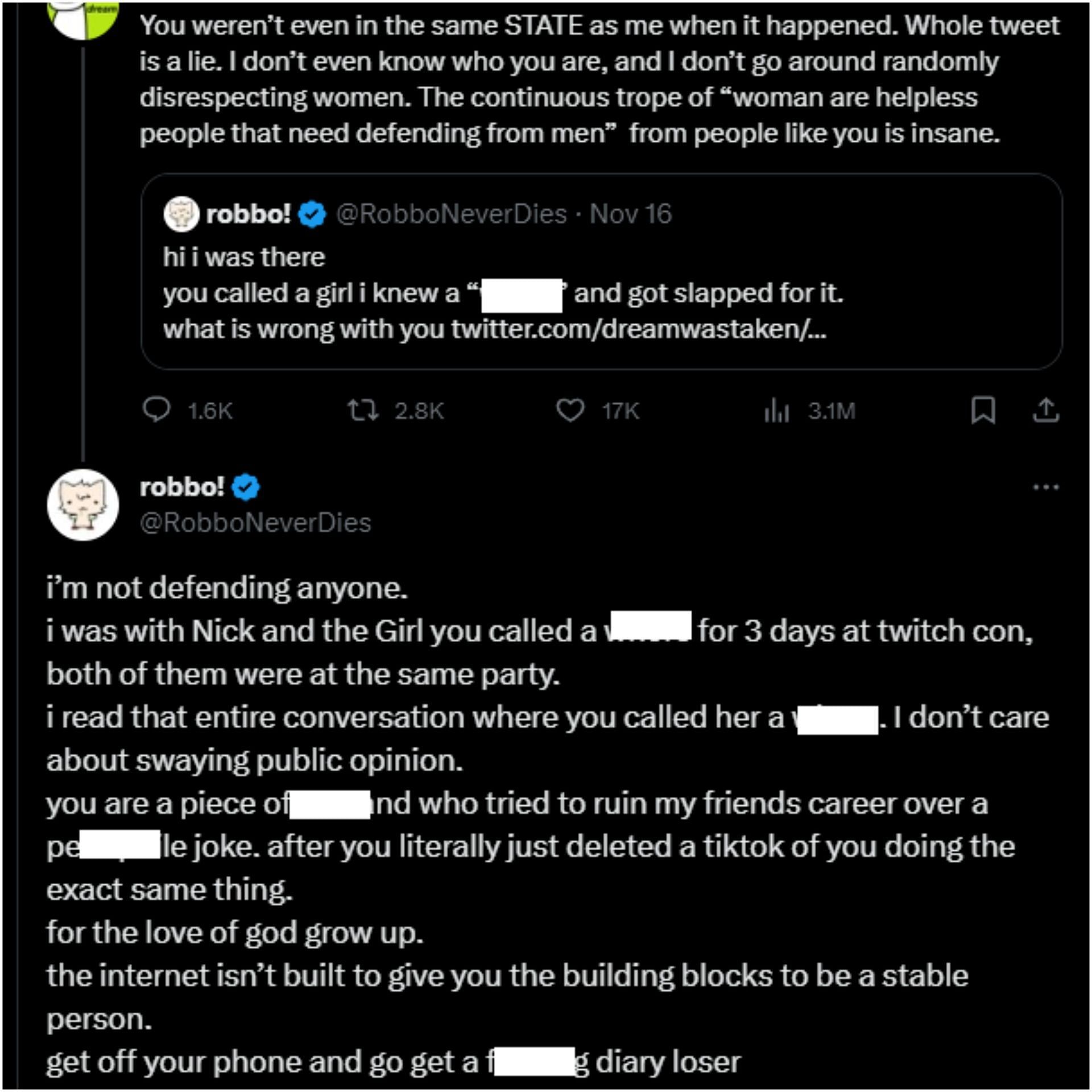Open the view analytics bar icon
The height and width of the screenshot is (1092, 1092).
click(776, 410)
